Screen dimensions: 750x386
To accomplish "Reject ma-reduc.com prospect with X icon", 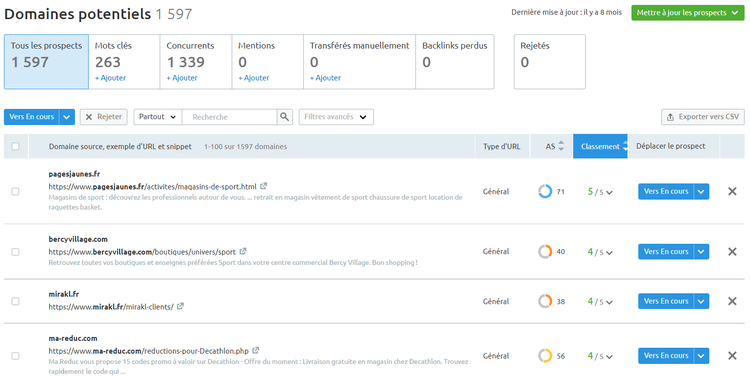I will pyautogui.click(x=732, y=356).
